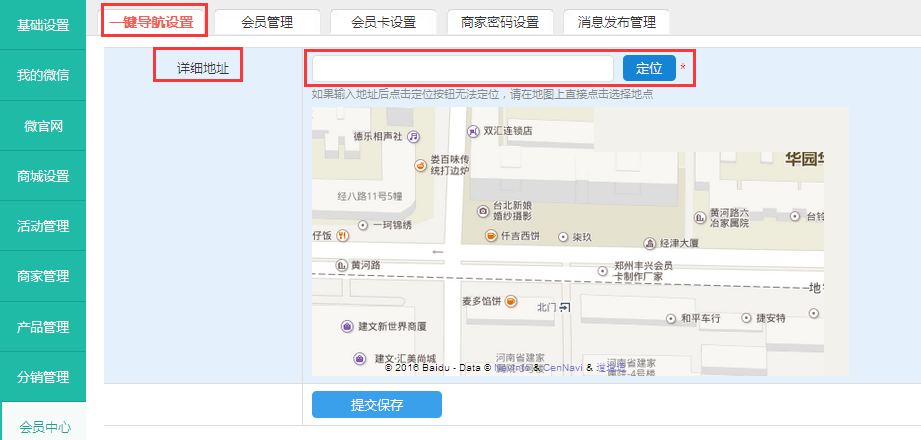Click the 麦多馅饼 food marker icon
The image size is (921, 440).
[510, 300]
